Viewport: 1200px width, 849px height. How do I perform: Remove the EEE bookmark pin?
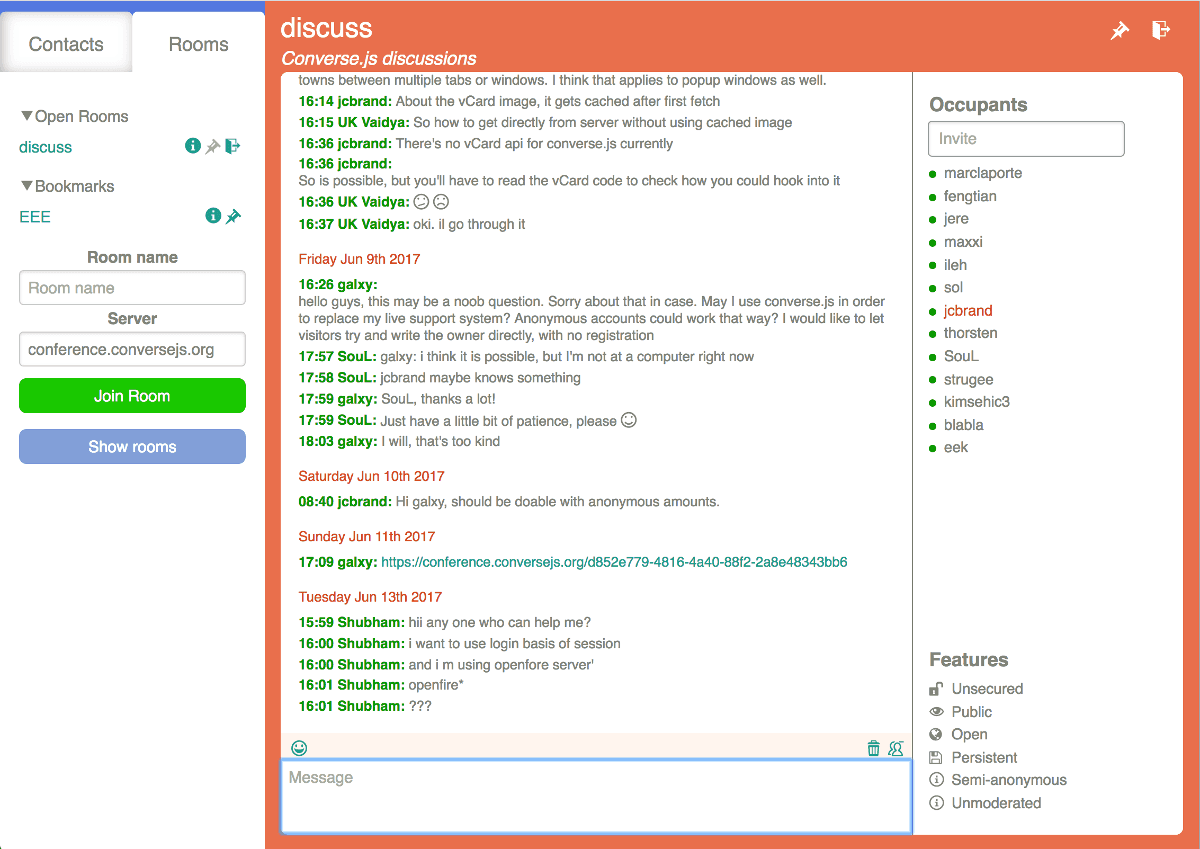coord(233,216)
